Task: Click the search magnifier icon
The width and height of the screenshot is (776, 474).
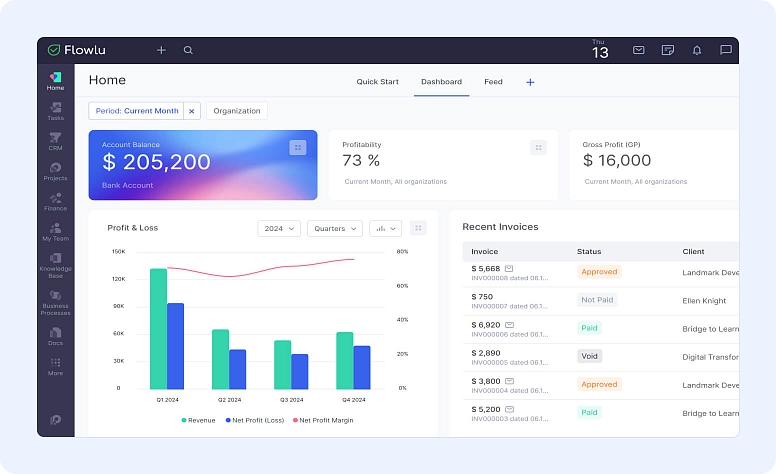Action: pyautogui.click(x=188, y=50)
